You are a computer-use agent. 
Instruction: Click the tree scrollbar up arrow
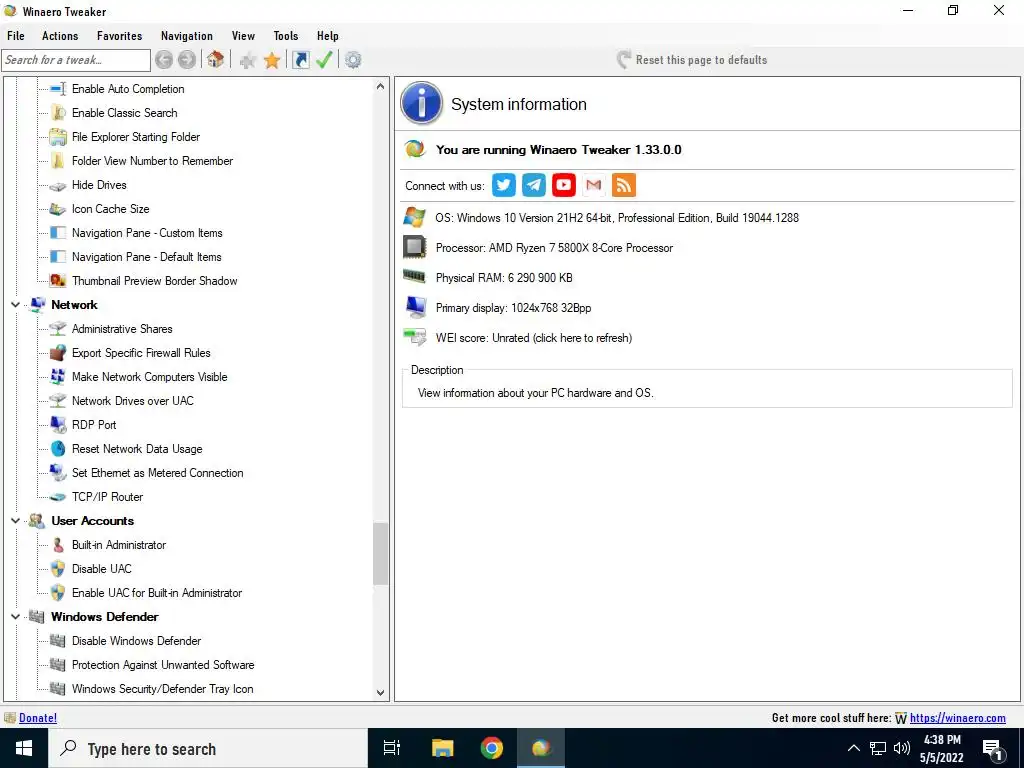381,86
